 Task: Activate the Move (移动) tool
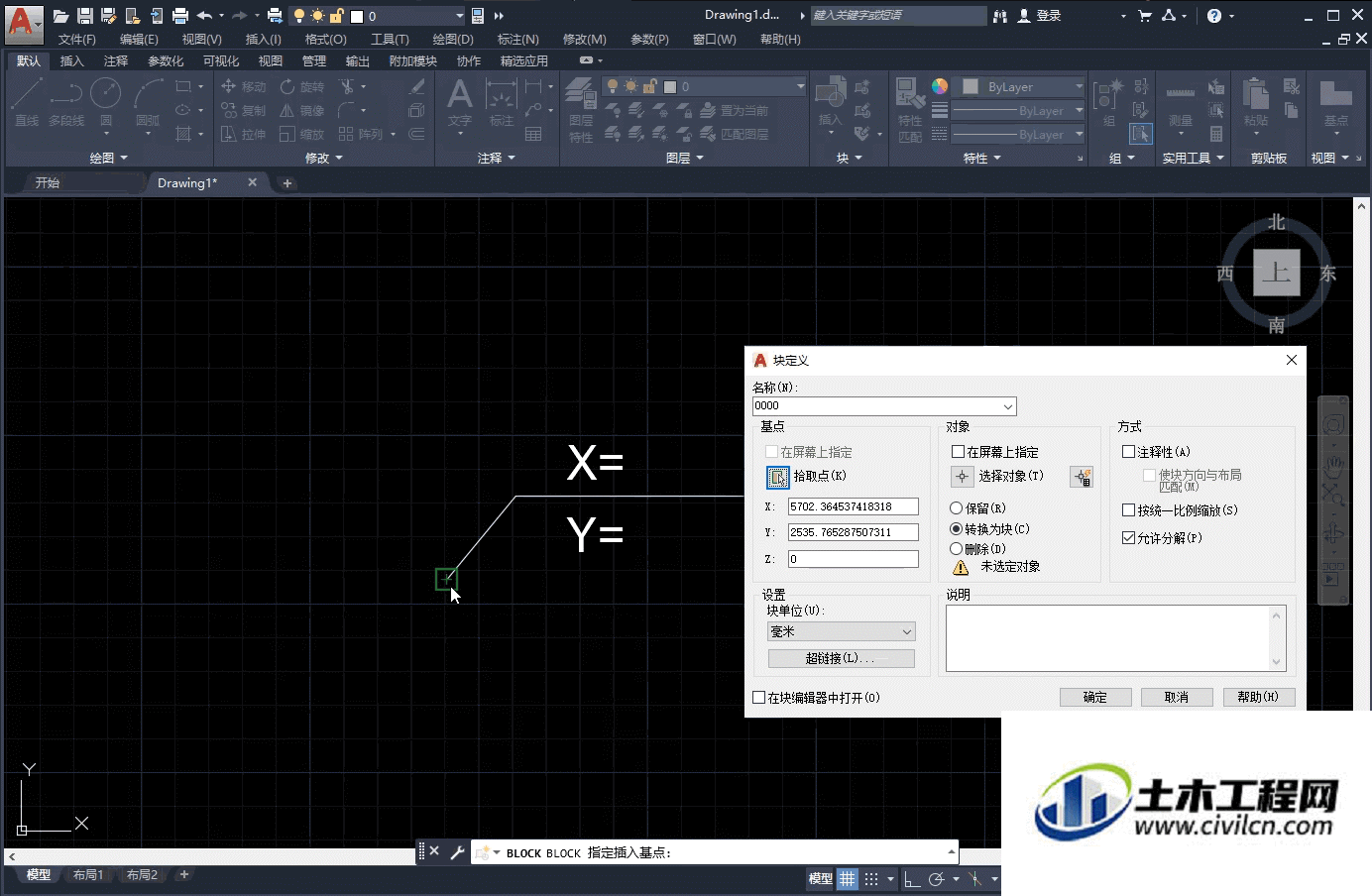click(244, 87)
